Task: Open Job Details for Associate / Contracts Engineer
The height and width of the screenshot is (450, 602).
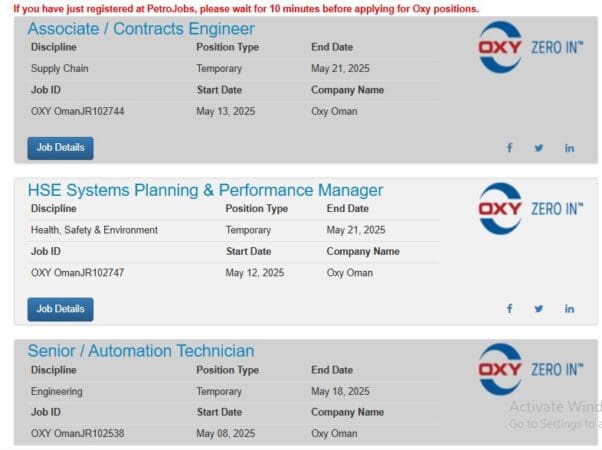Action: (60, 148)
